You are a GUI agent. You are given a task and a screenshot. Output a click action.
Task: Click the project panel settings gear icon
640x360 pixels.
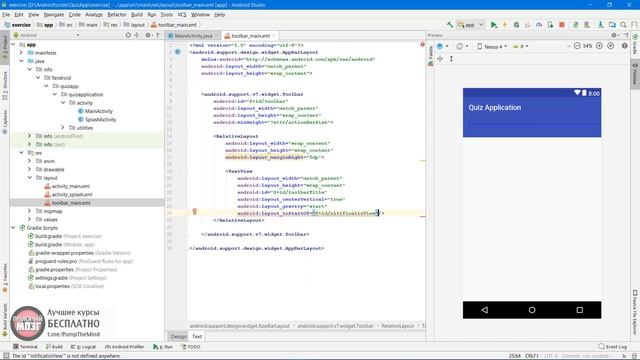coord(148,36)
